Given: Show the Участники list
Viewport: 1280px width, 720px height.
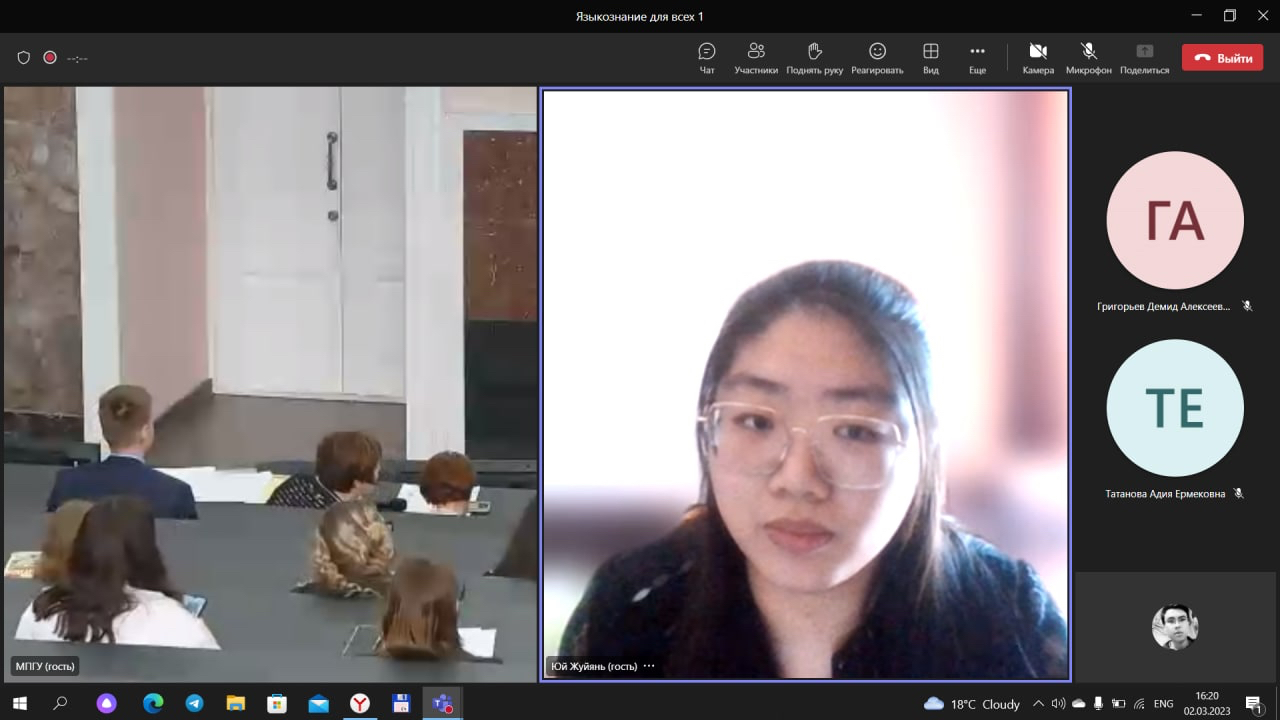Looking at the screenshot, I should (x=756, y=58).
